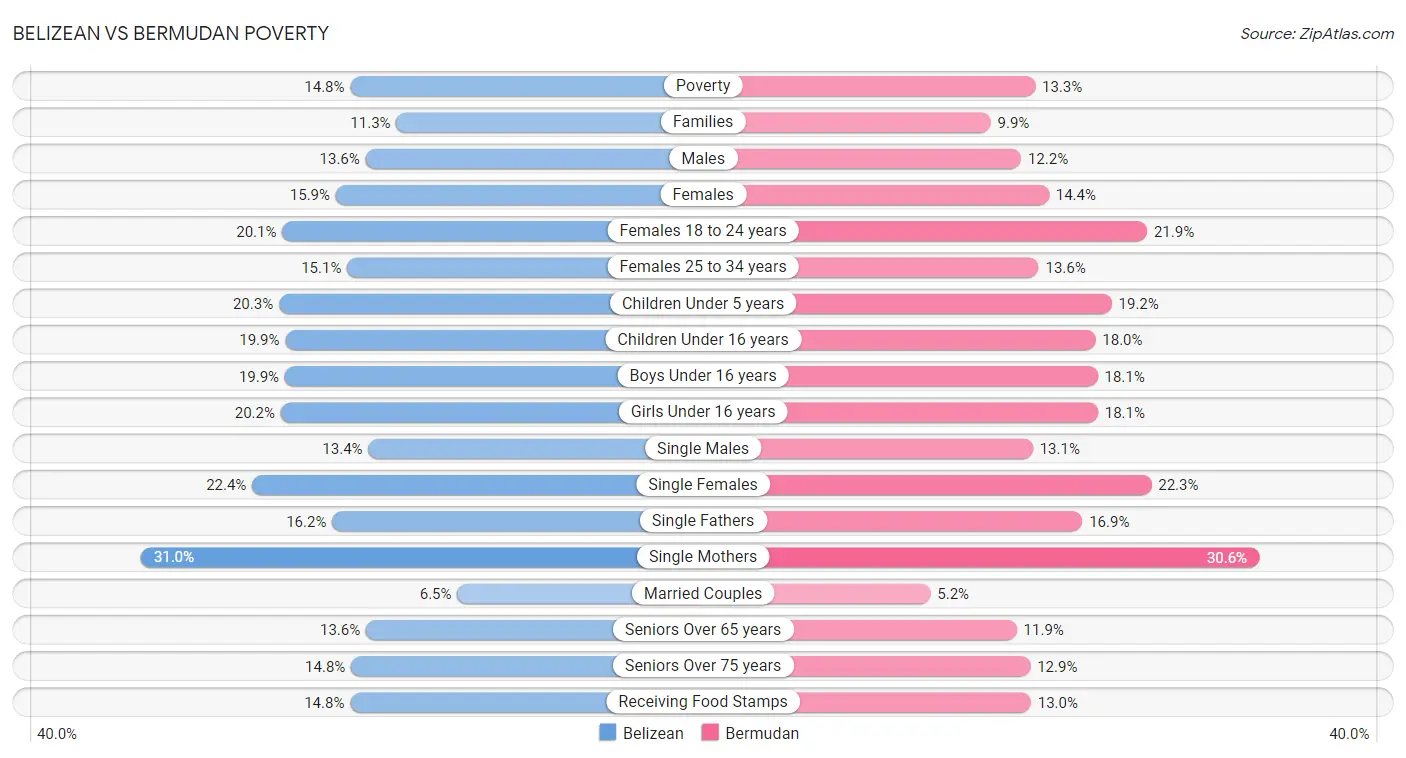Viewport: 1406px width, 758px height.
Task: Click the Belizean Married Couples 6.5% bar
Action: (580, 593)
